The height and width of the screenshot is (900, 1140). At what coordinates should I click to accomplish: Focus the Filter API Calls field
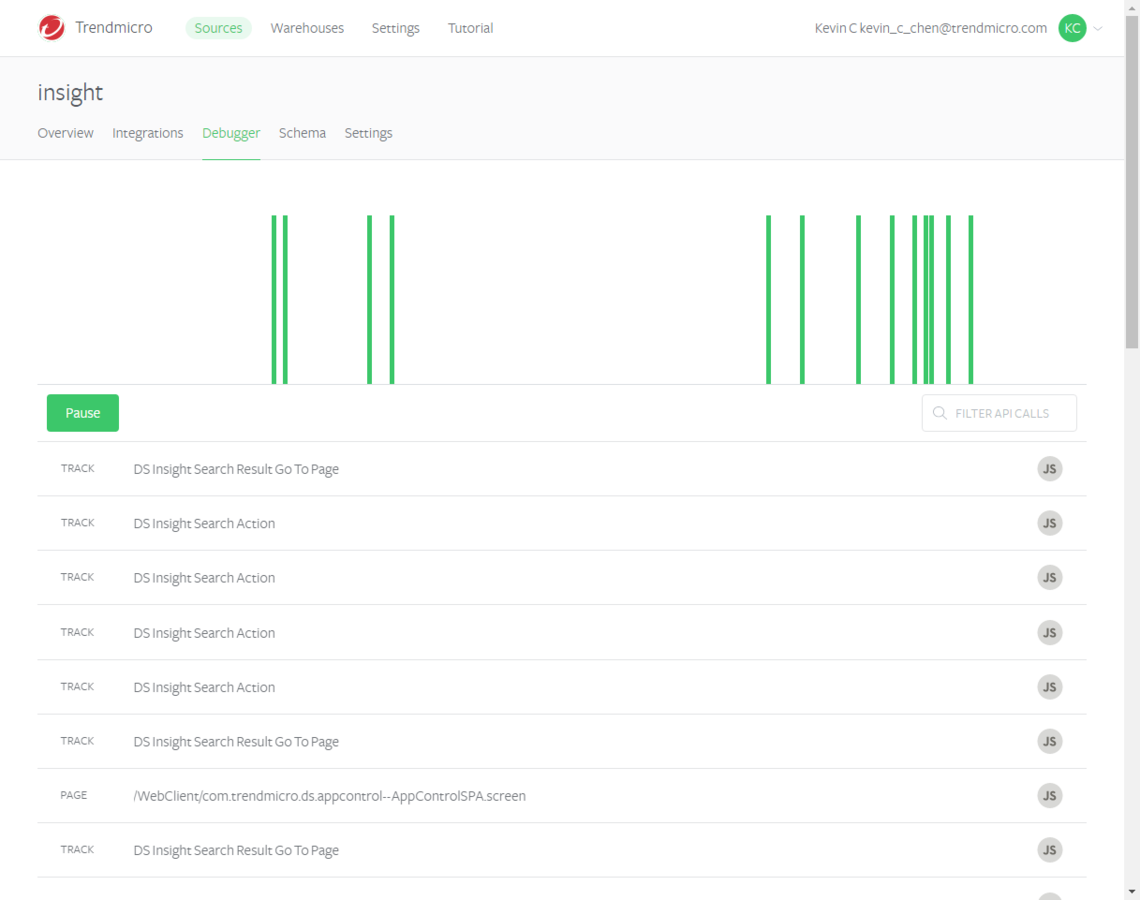[x=999, y=413]
